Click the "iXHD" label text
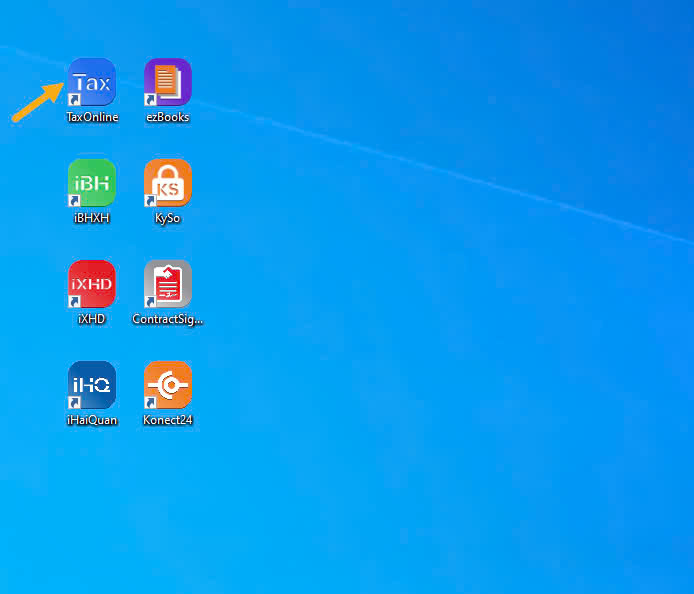The width and height of the screenshot is (694, 594). (92, 319)
